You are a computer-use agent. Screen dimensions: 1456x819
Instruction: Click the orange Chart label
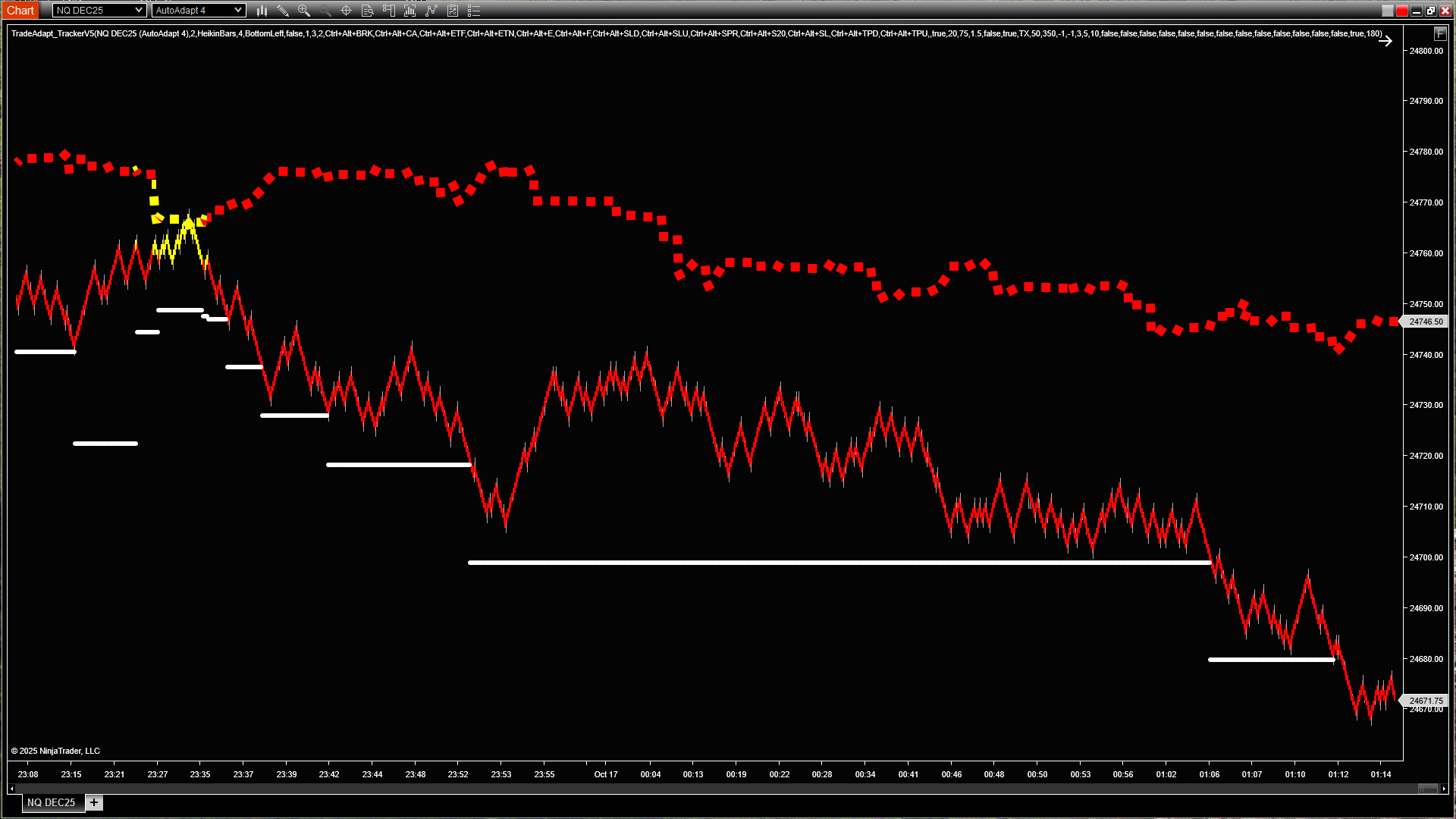click(20, 10)
